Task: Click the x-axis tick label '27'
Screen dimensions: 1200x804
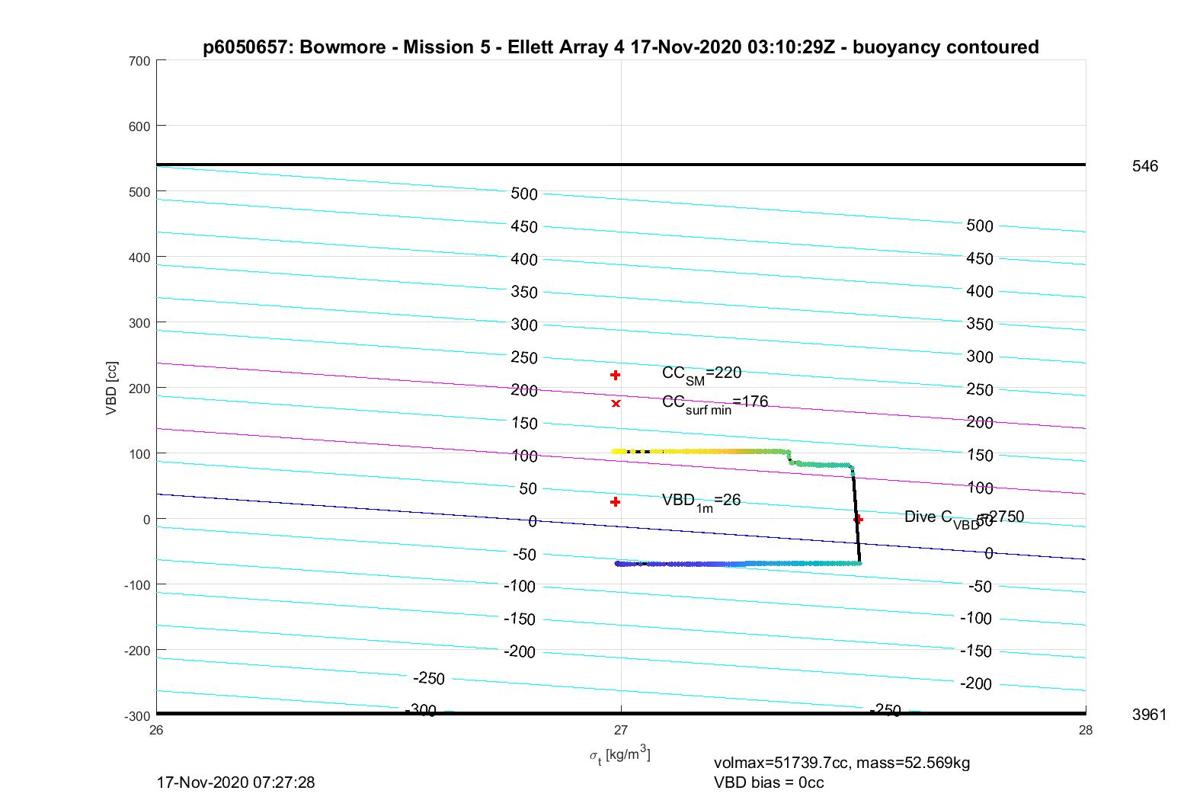Action: [621, 730]
